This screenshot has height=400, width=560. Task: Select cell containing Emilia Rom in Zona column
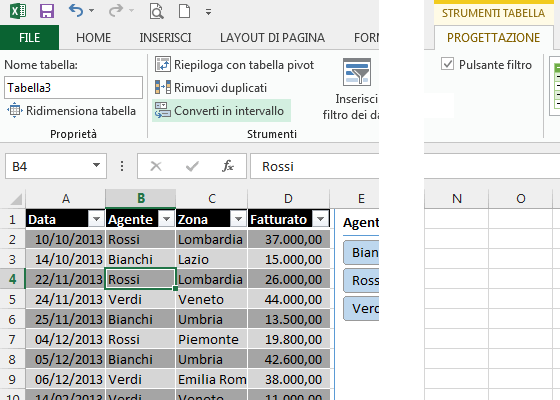211,379
